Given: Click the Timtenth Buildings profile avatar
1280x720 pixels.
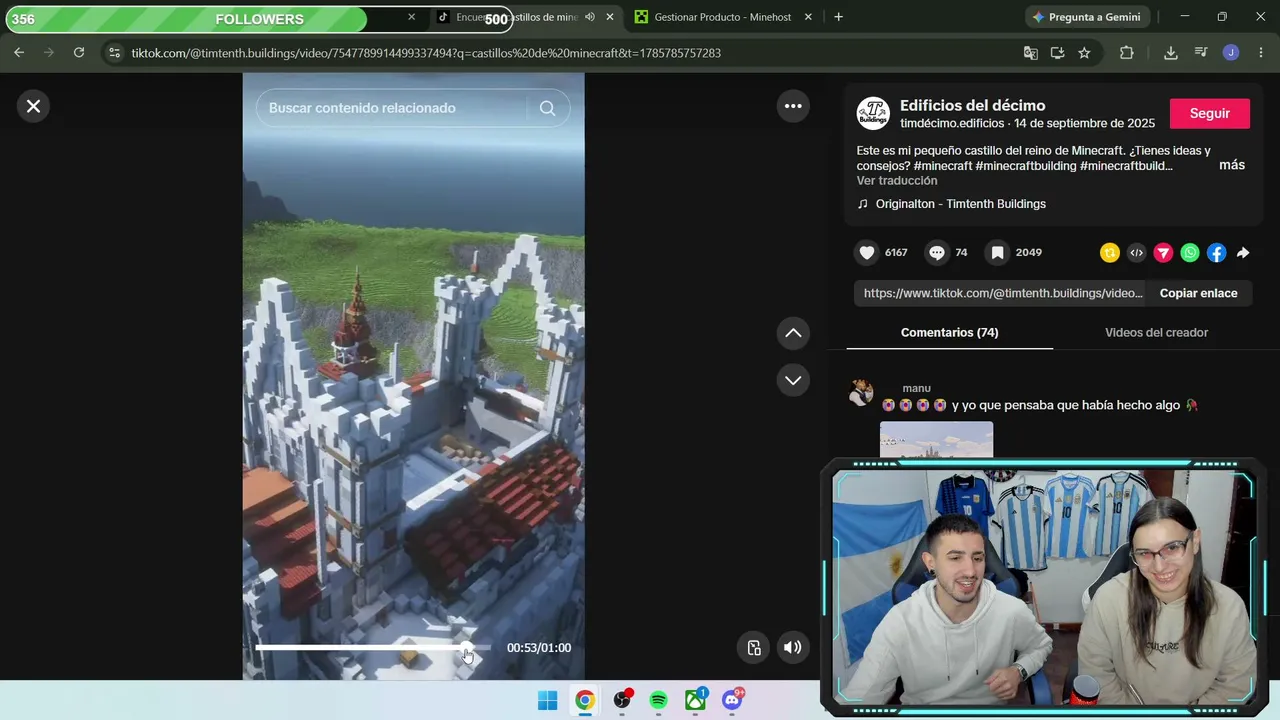Looking at the screenshot, I should point(873,114).
